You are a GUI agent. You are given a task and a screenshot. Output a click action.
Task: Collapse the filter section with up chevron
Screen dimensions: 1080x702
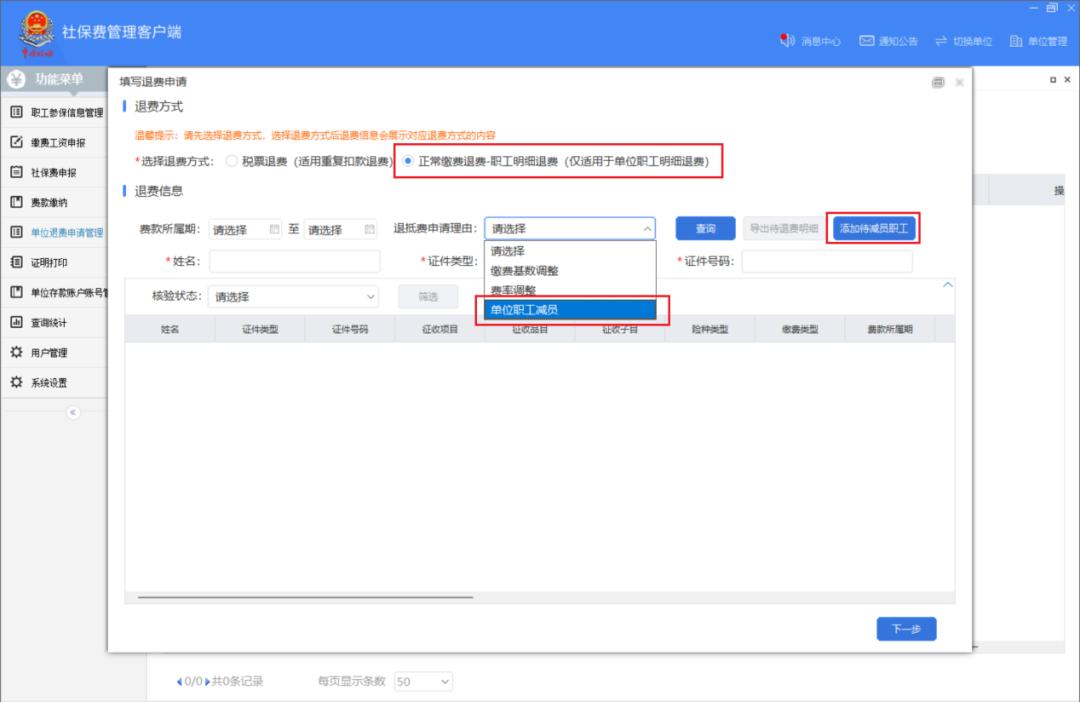(x=948, y=286)
